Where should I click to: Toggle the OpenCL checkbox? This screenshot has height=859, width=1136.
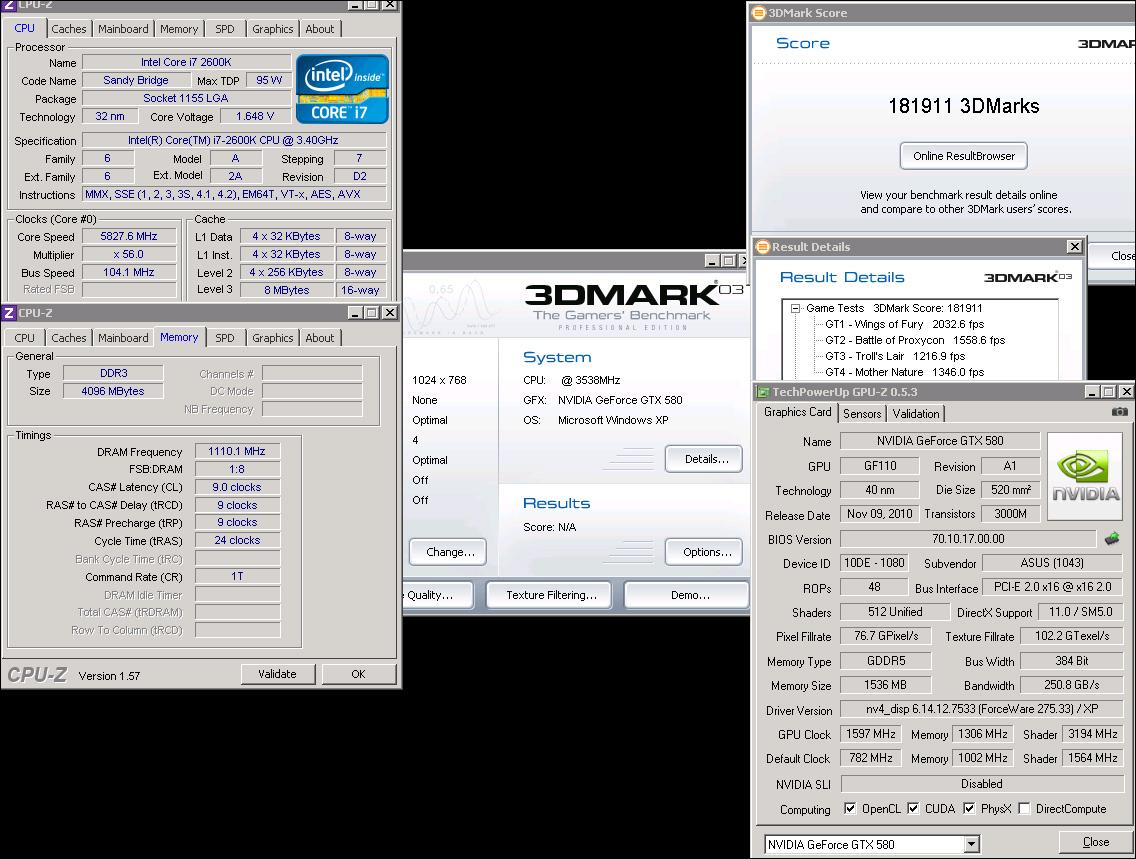850,808
